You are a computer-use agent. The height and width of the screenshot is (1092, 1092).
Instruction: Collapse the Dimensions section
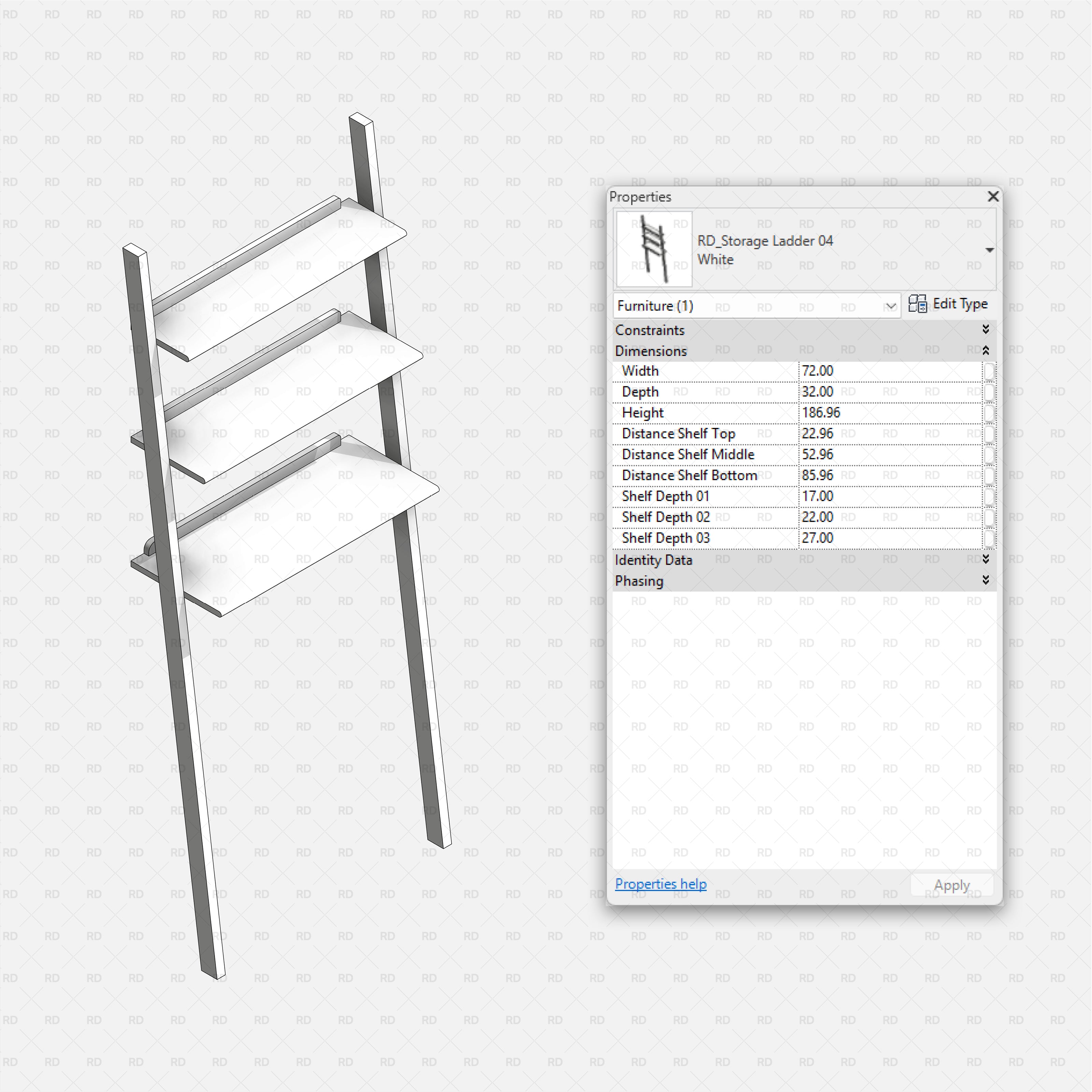[986, 350]
